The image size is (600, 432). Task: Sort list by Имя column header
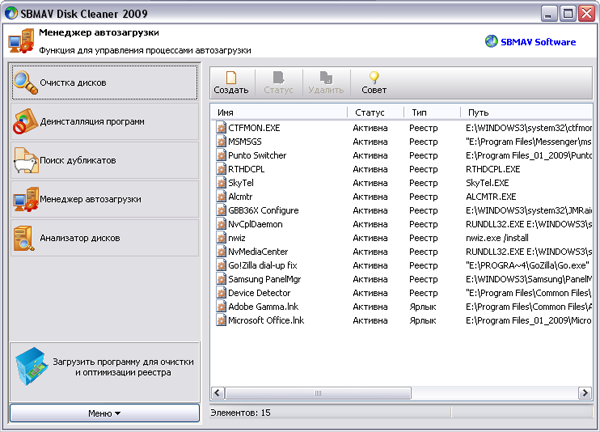coord(279,112)
